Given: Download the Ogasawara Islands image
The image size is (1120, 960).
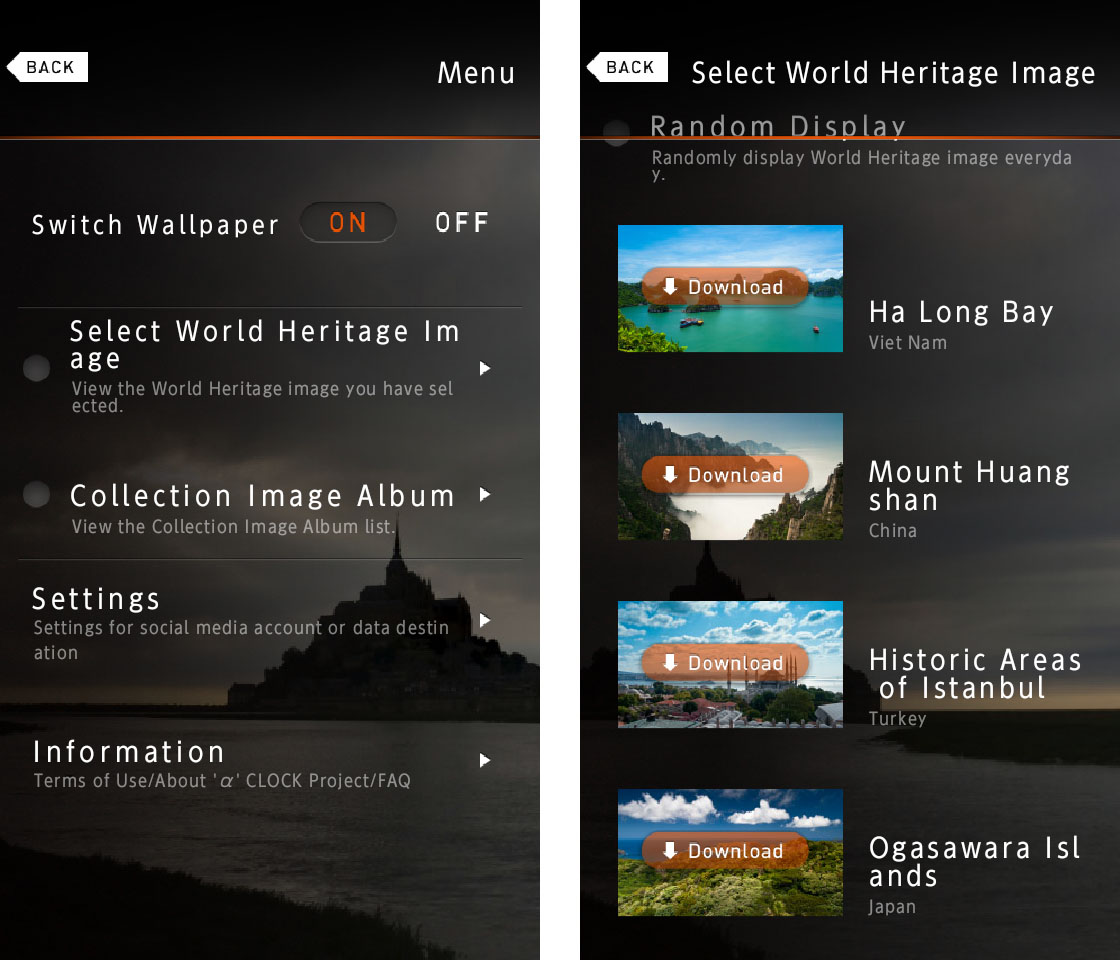Looking at the screenshot, I should [x=724, y=851].
